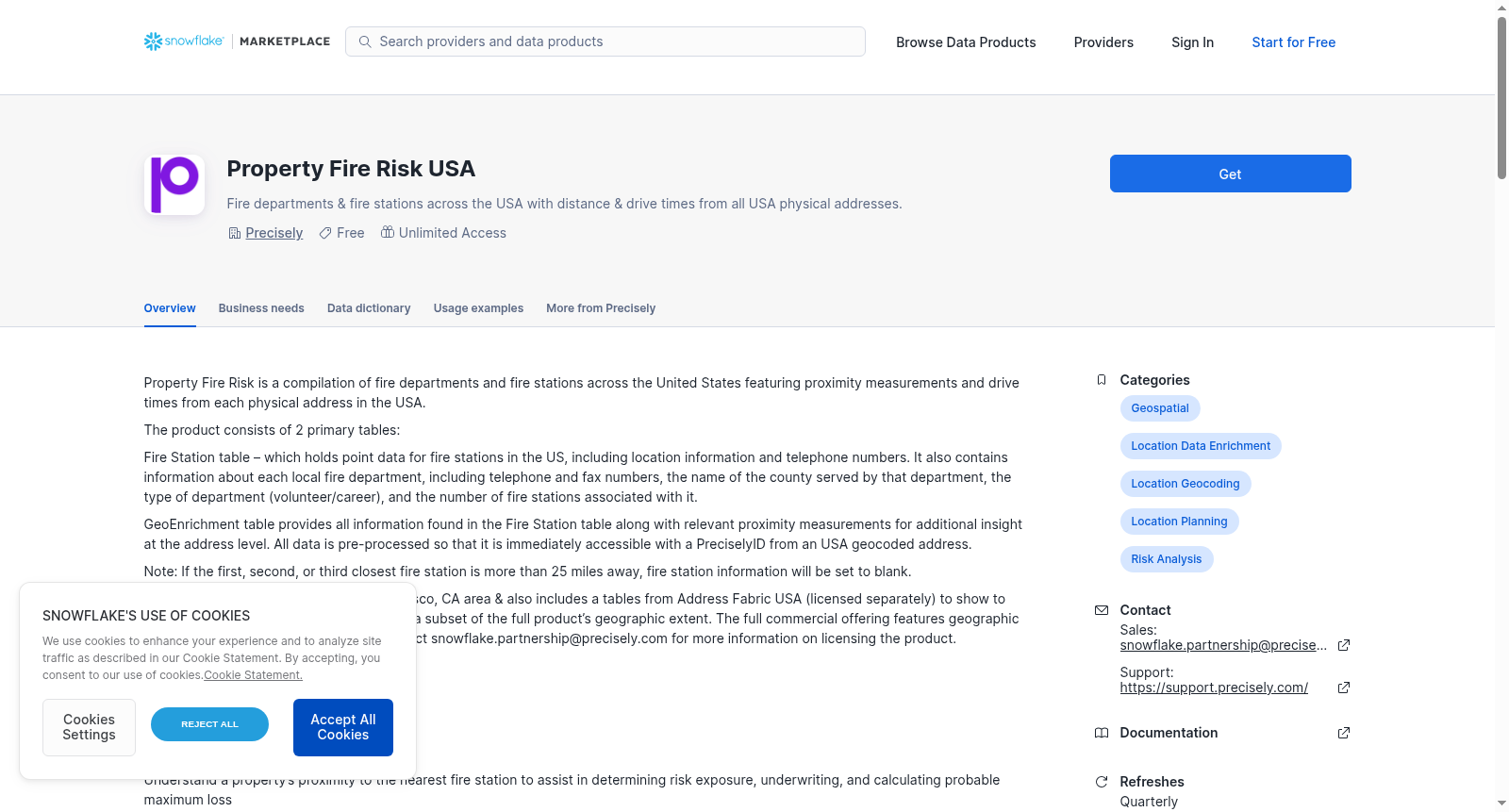This screenshot has width=1509, height=812.
Task: Click the Unlimited Access label
Action: 453,233
